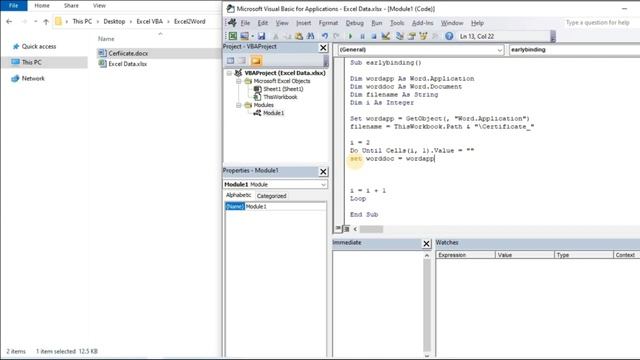Click the Break (pause) toolbar icon
The height and width of the screenshot is (360, 640).
coord(362,36)
